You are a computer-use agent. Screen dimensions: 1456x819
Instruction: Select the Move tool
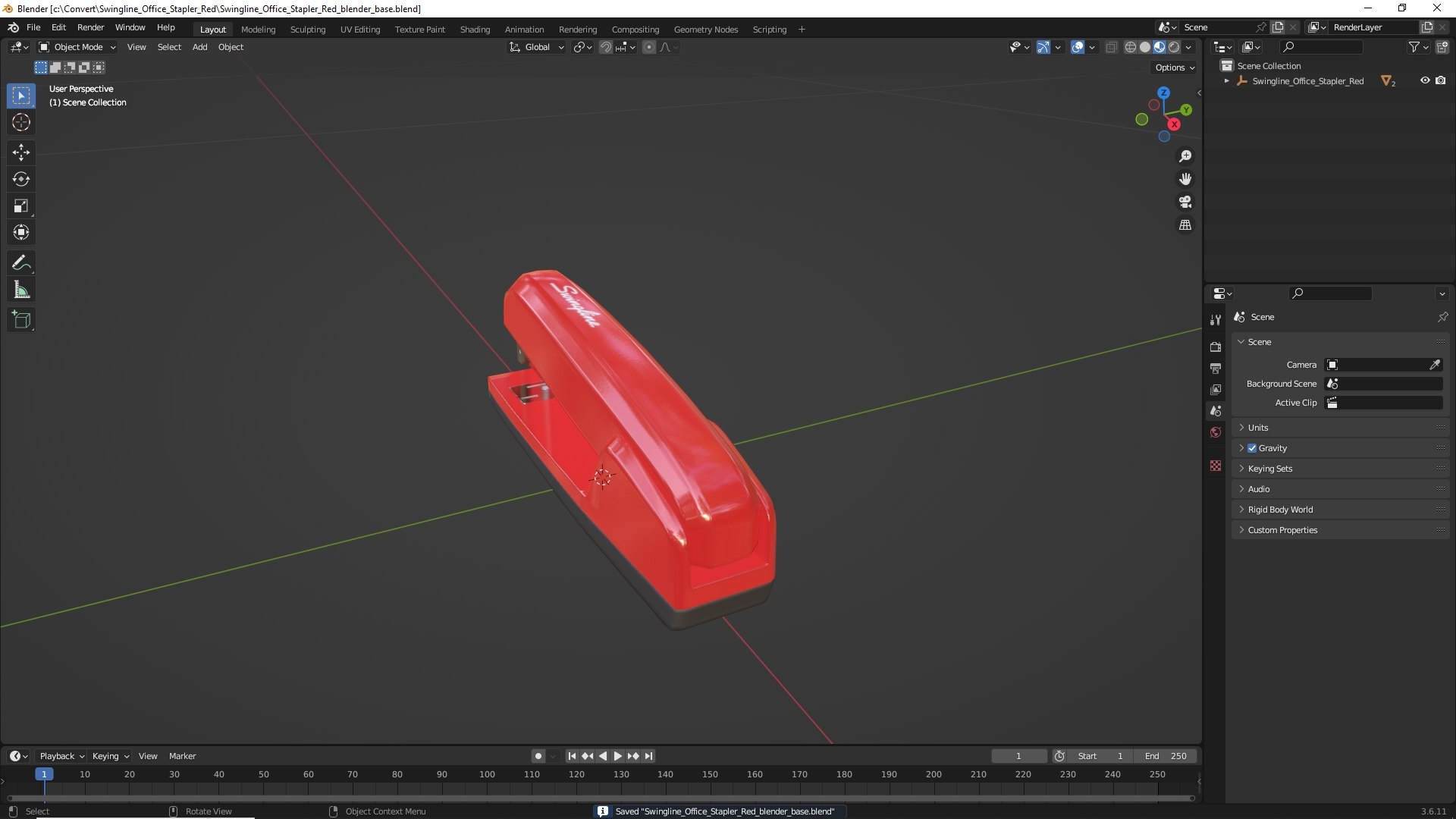coord(21,152)
